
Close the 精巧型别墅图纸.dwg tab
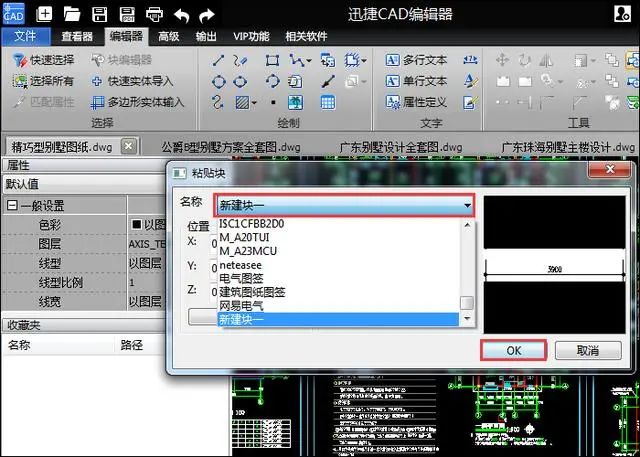(129, 146)
